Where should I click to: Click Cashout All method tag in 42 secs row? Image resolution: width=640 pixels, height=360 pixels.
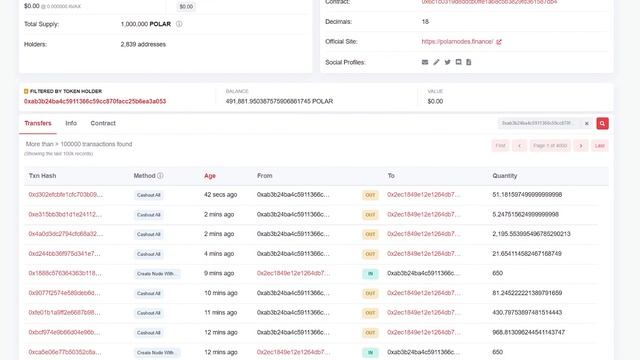pyautogui.click(x=149, y=195)
